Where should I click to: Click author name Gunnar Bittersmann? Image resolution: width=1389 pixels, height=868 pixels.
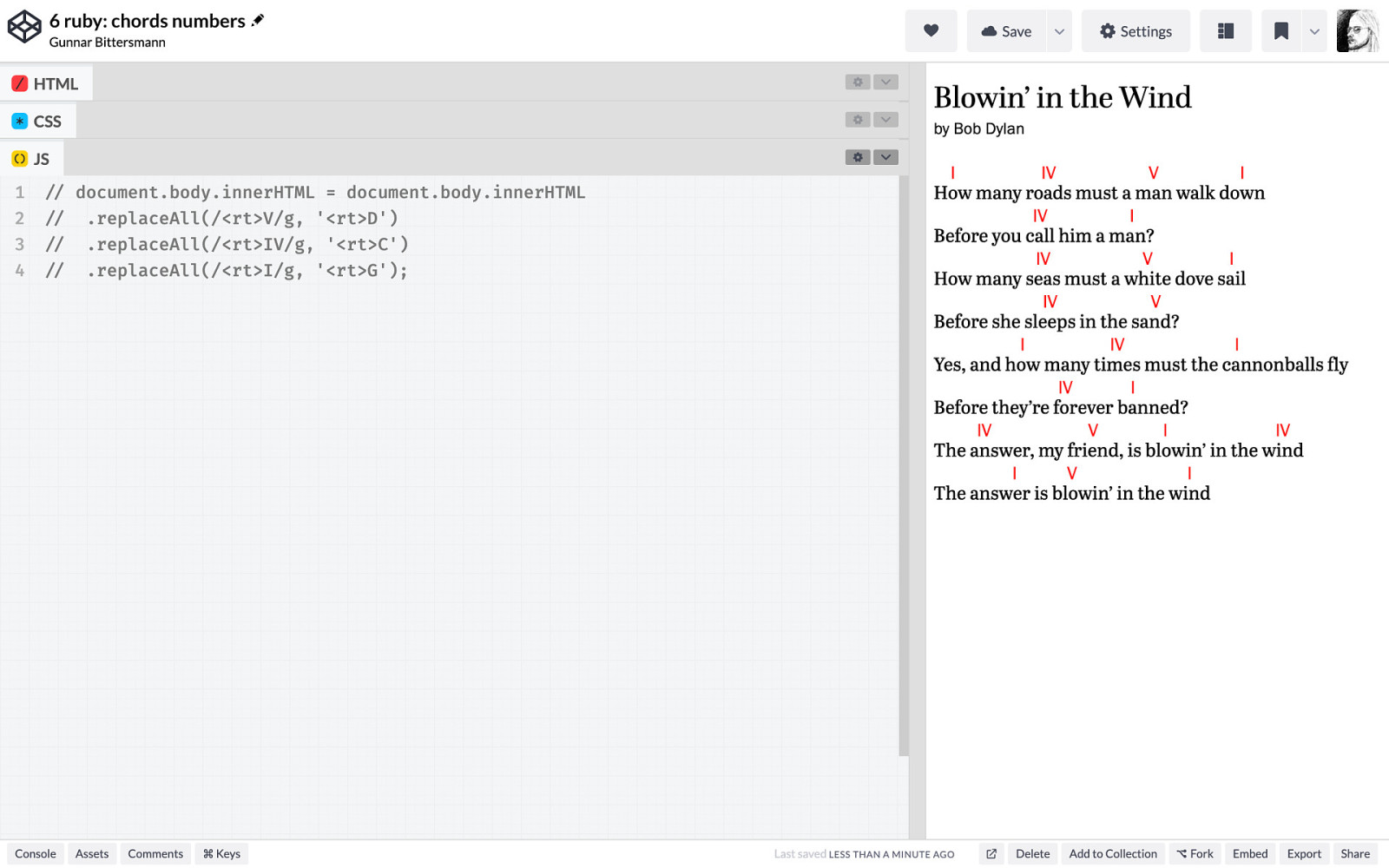tap(107, 42)
